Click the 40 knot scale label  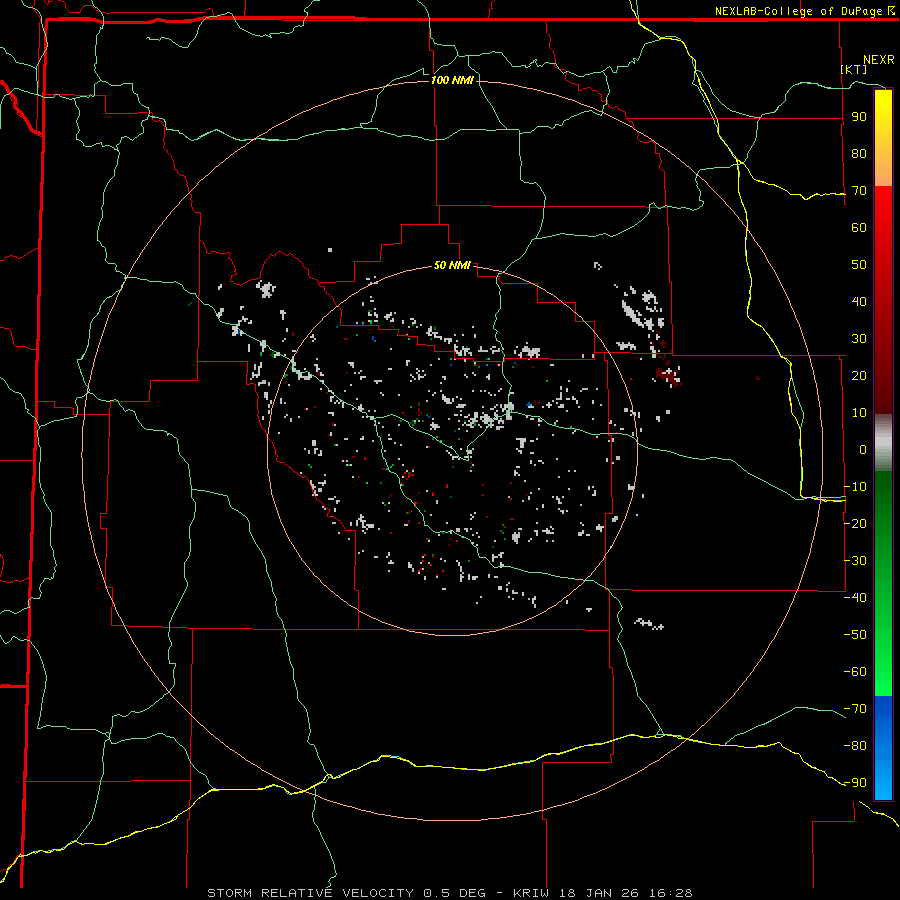pyautogui.click(x=859, y=302)
